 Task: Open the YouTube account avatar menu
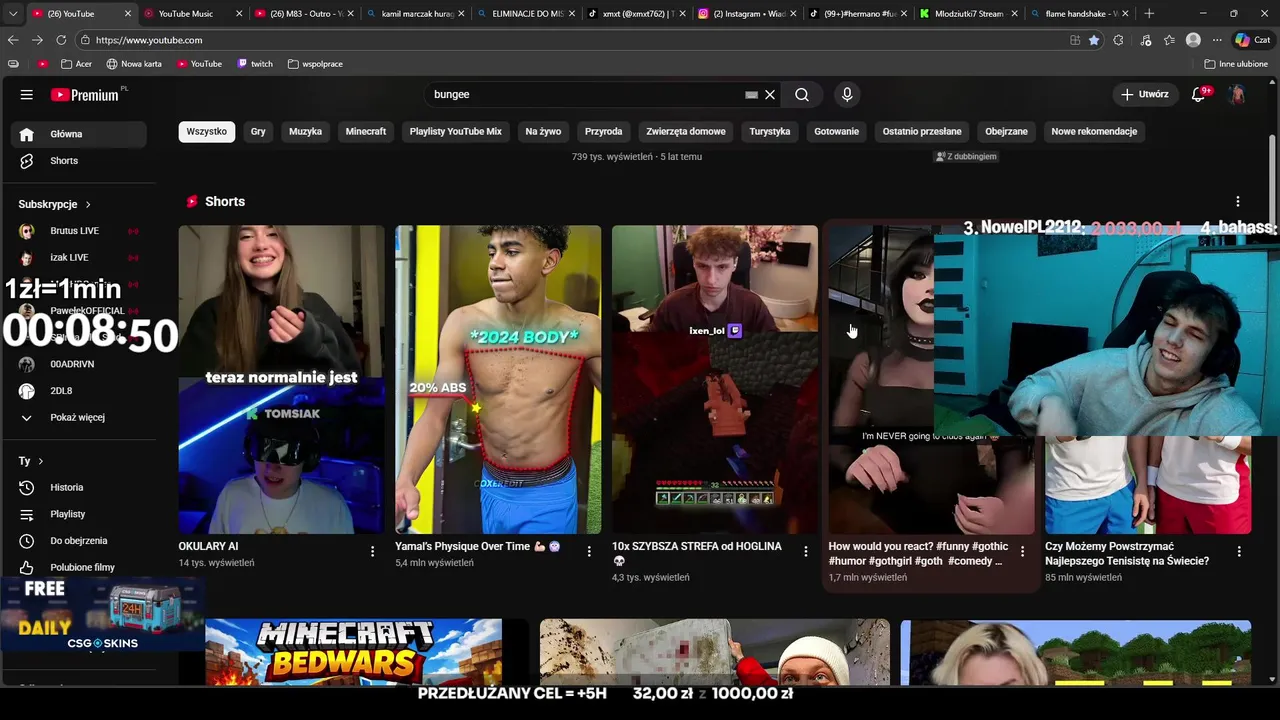click(1237, 94)
